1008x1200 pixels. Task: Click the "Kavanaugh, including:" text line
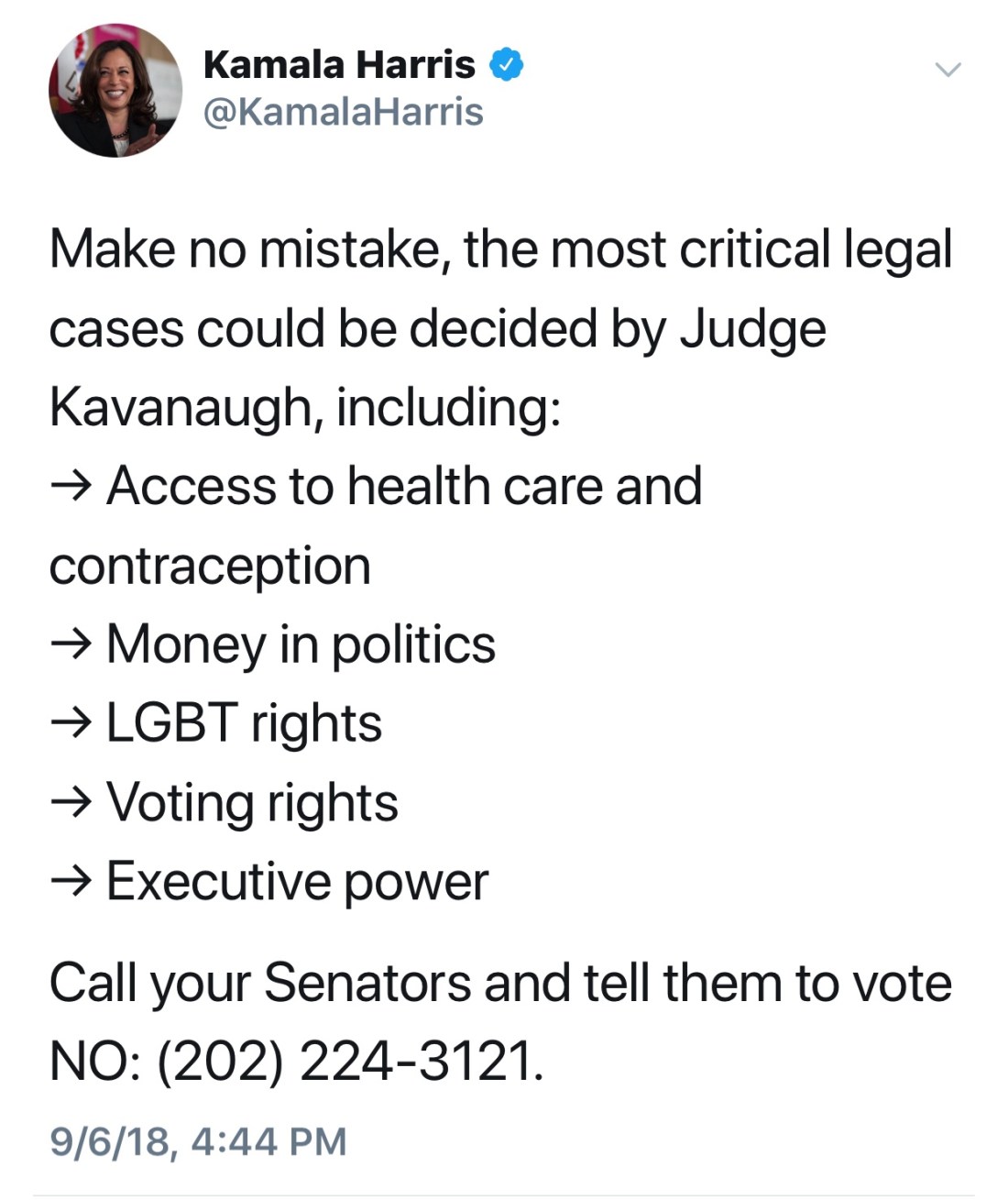tap(304, 407)
